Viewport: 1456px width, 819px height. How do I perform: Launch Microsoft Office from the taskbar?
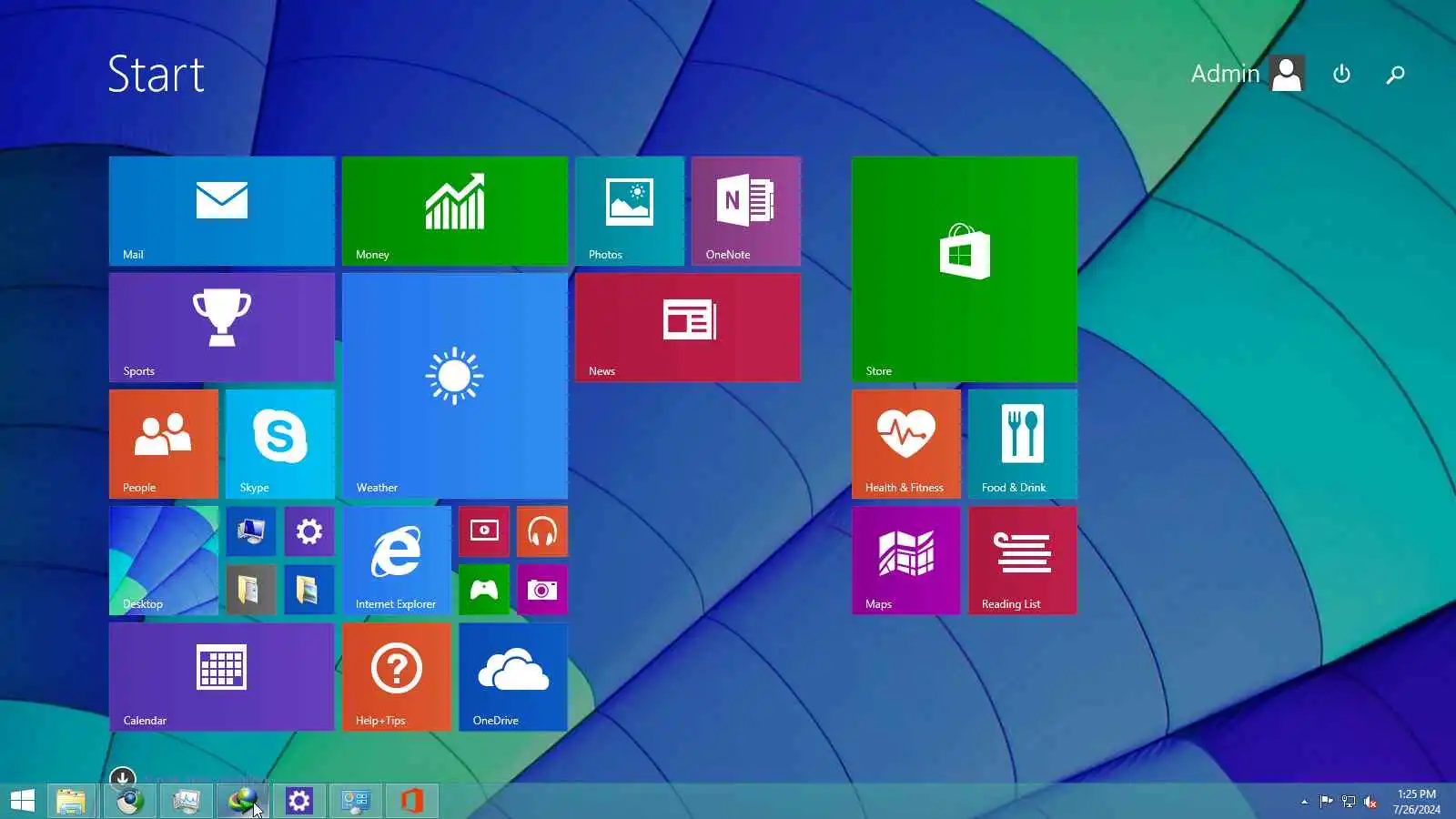(411, 801)
